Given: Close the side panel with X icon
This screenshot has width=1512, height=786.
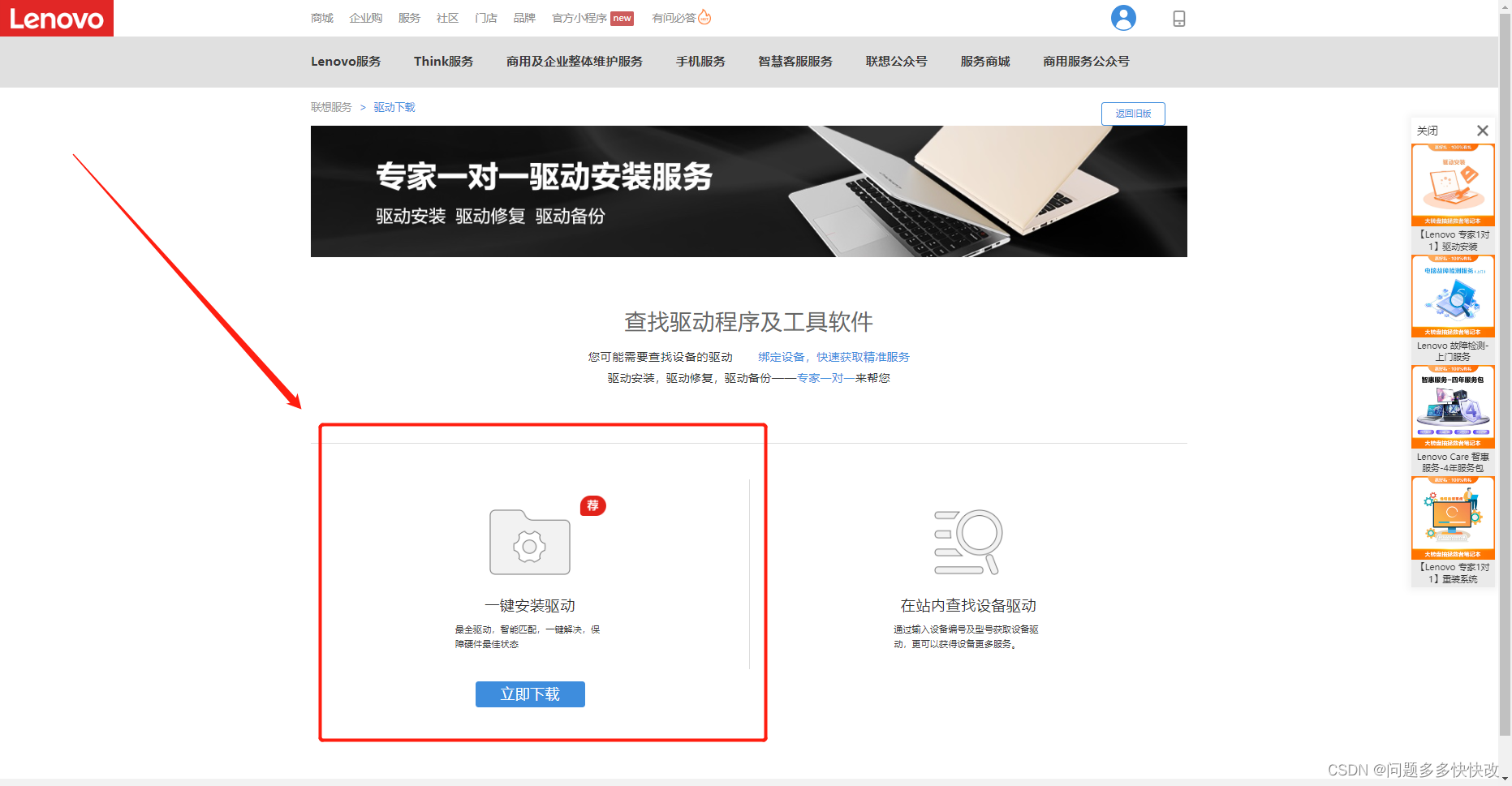Looking at the screenshot, I should 1482,131.
